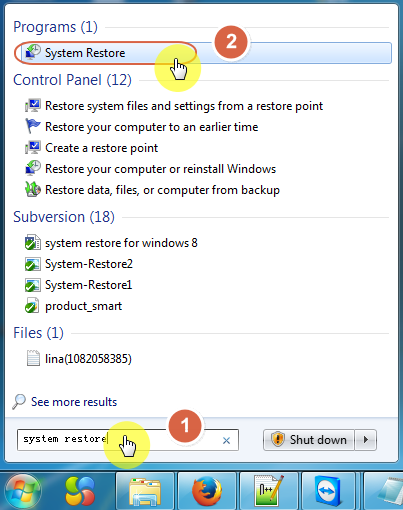Open Windows Explorer folder taskbar icon

tap(145, 491)
